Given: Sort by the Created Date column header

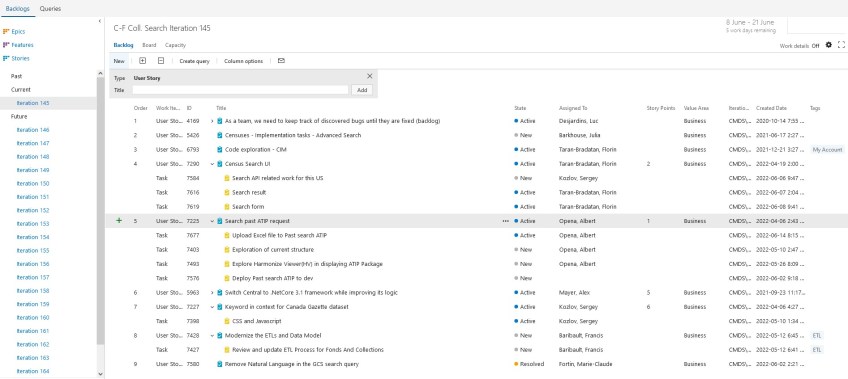Looking at the screenshot, I should 771,108.
